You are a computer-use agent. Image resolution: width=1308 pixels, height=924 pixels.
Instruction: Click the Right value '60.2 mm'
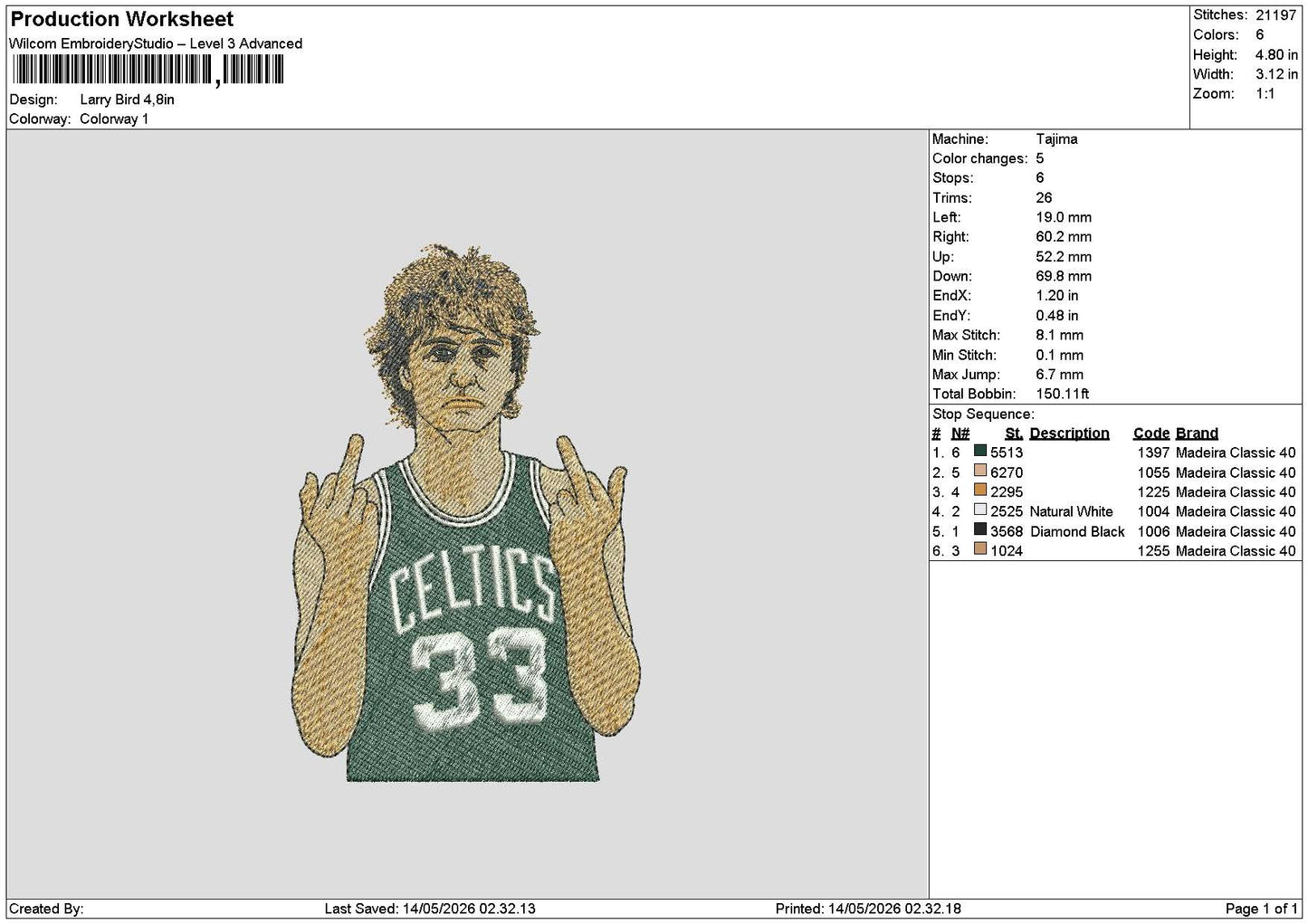click(x=1064, y=237)
